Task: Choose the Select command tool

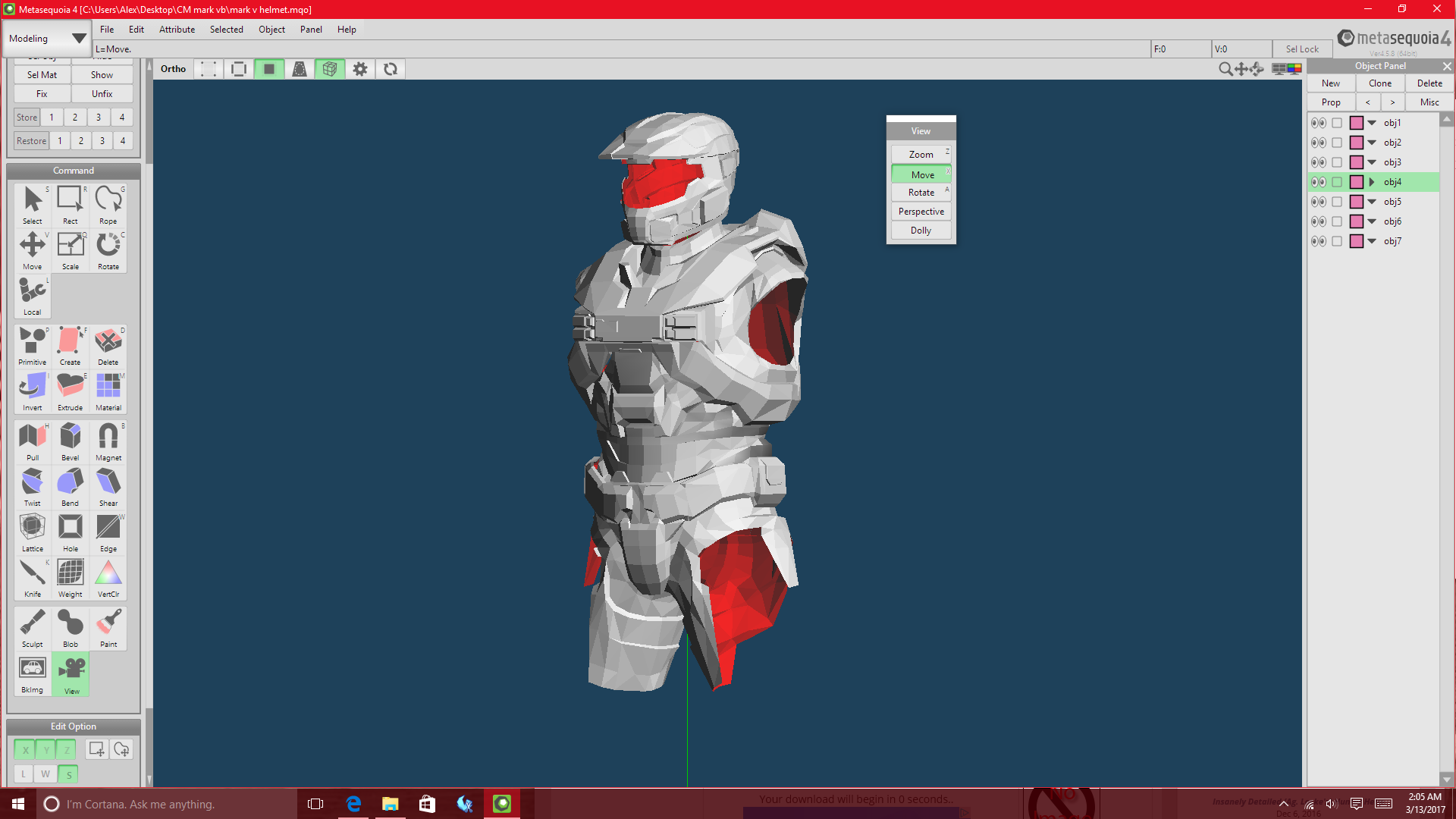Action: click(33, 205)
